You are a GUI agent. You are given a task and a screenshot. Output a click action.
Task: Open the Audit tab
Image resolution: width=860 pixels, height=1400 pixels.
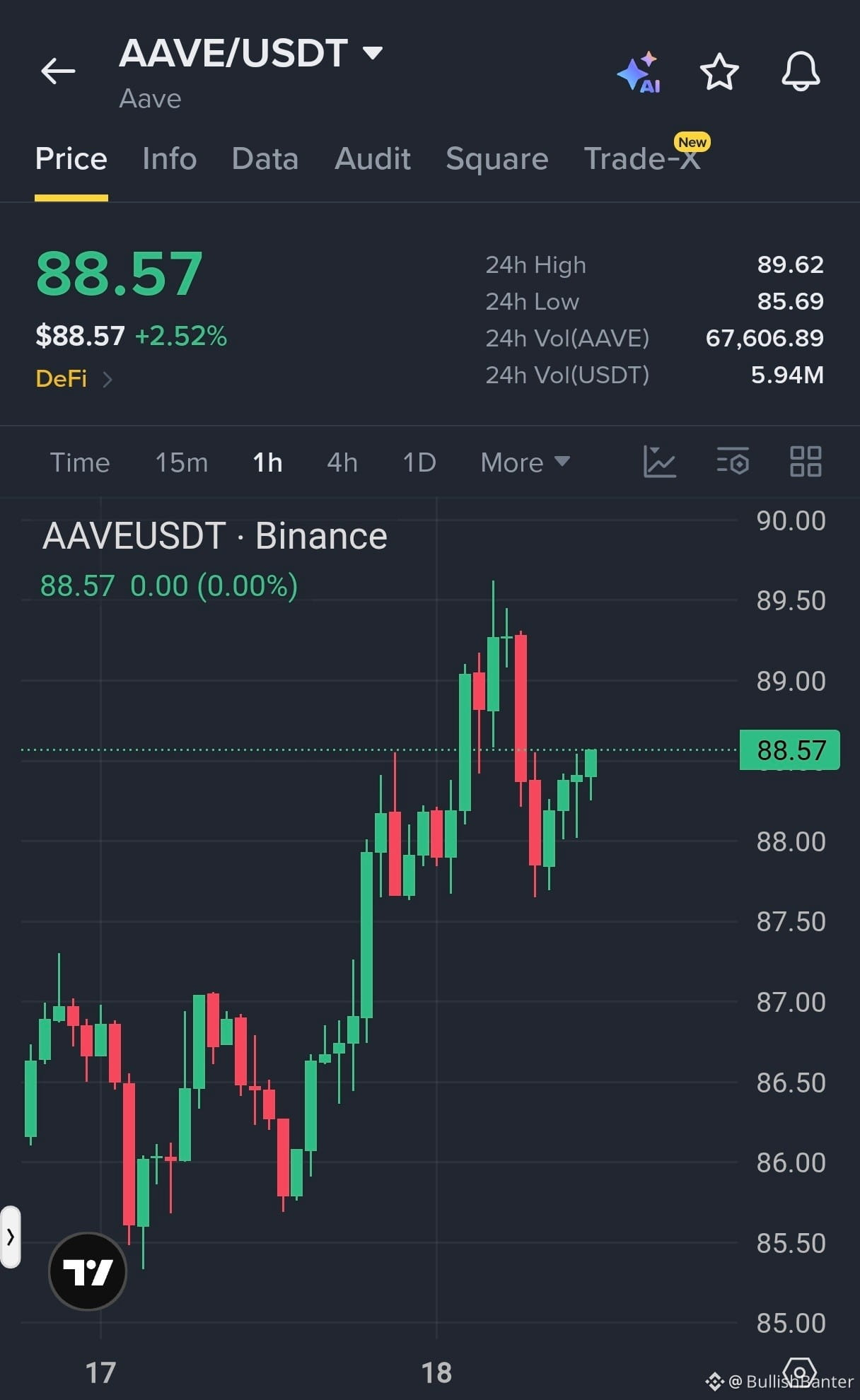point(373,158)
